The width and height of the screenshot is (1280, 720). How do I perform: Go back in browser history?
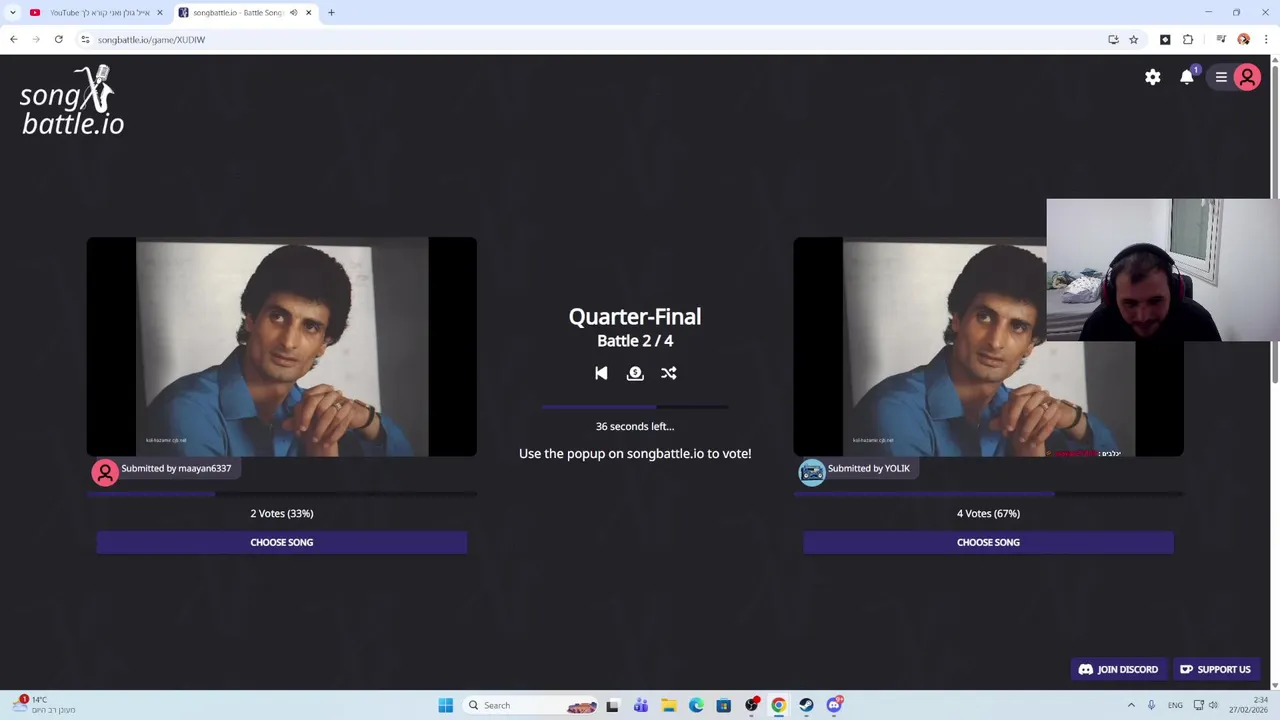(x=14, y=39)
